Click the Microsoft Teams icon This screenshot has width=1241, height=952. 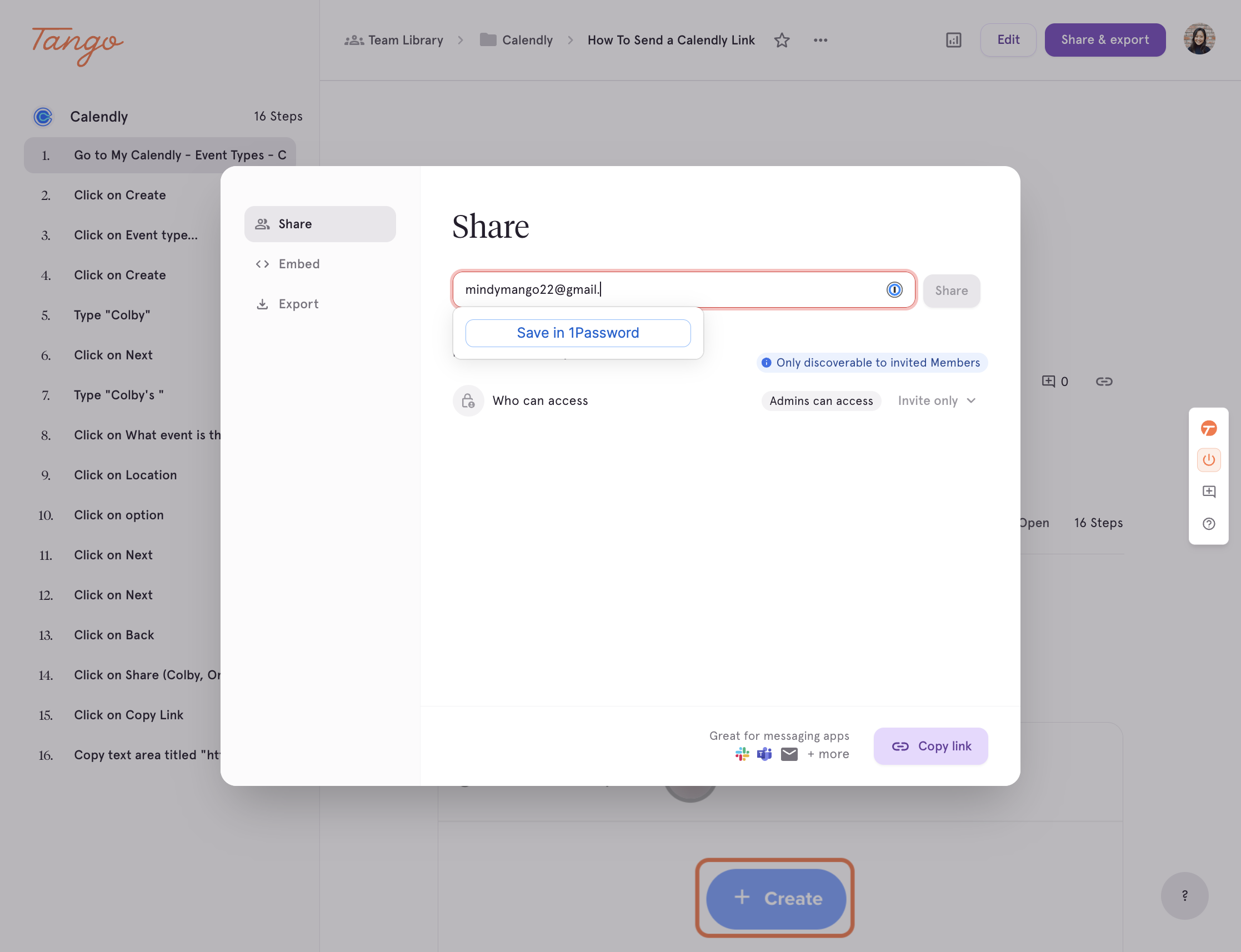(764, 754)
